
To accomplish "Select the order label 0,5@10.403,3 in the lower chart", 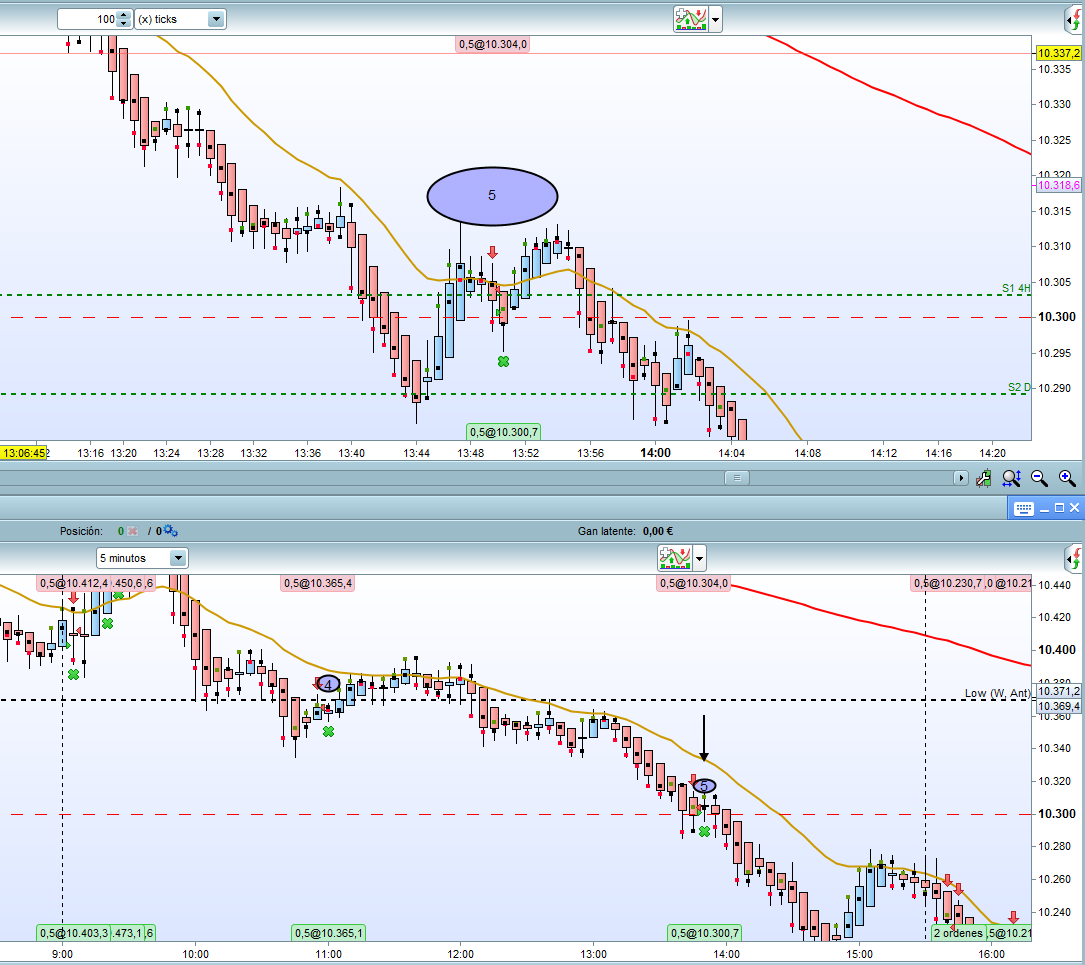I will point(74,933).
